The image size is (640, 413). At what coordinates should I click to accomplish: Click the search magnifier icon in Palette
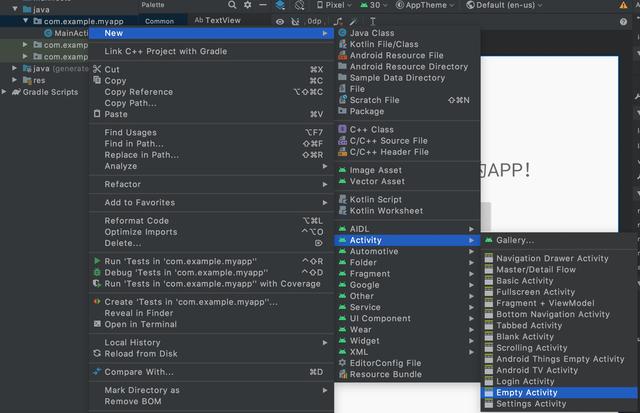coord(232,5)
